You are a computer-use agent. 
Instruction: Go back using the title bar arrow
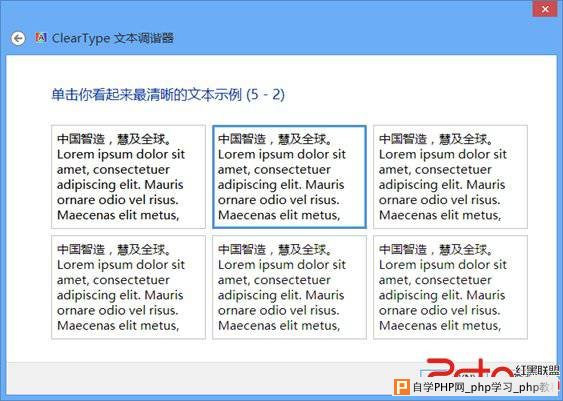click(x=18, y=38)
